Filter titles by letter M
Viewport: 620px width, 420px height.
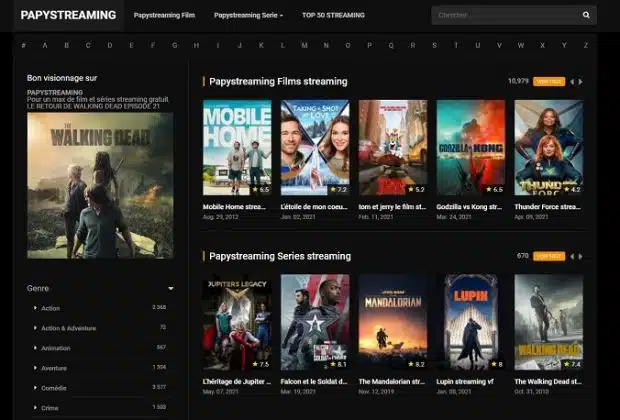coord(304,45)
